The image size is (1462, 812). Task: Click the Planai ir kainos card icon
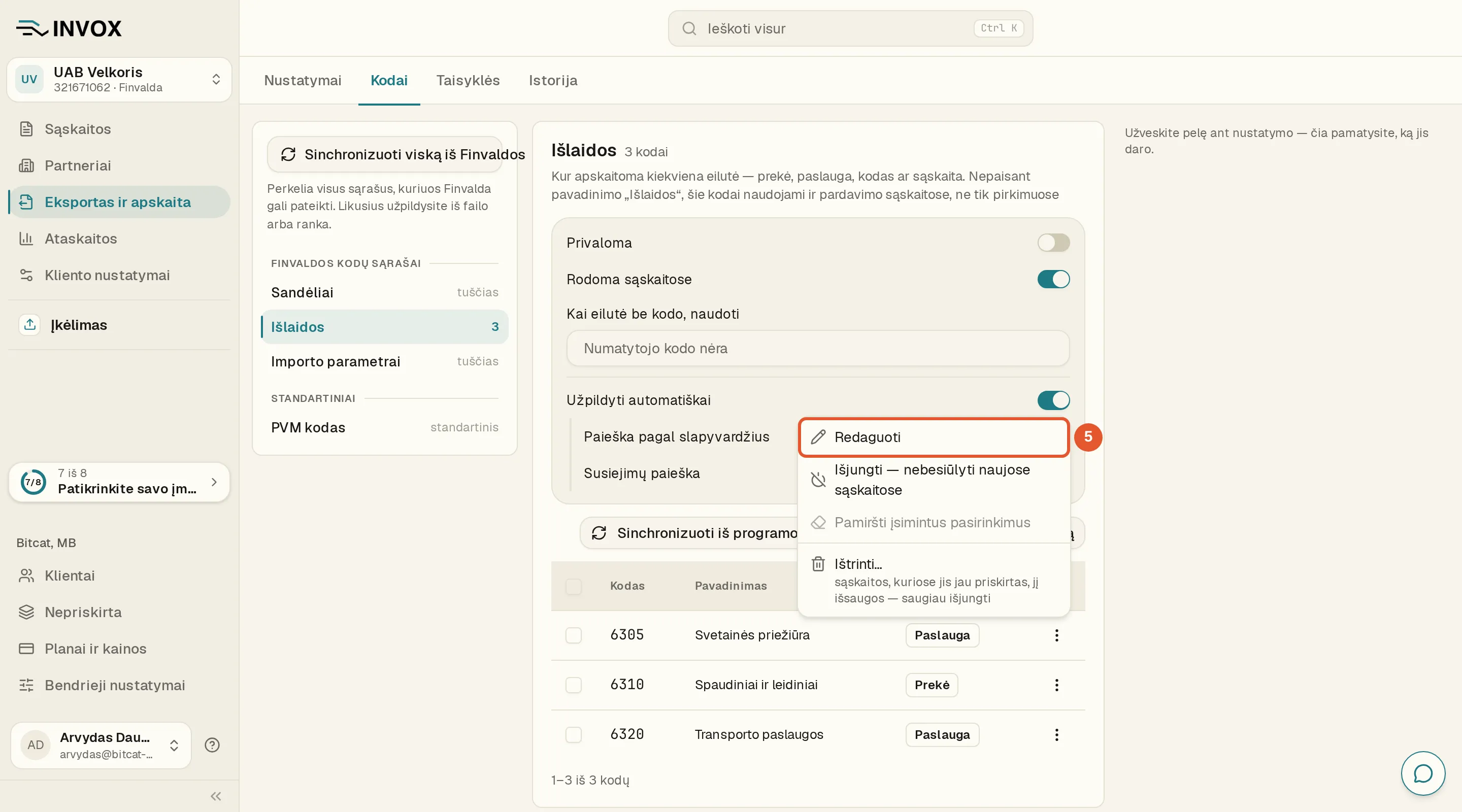coord(26,648)
